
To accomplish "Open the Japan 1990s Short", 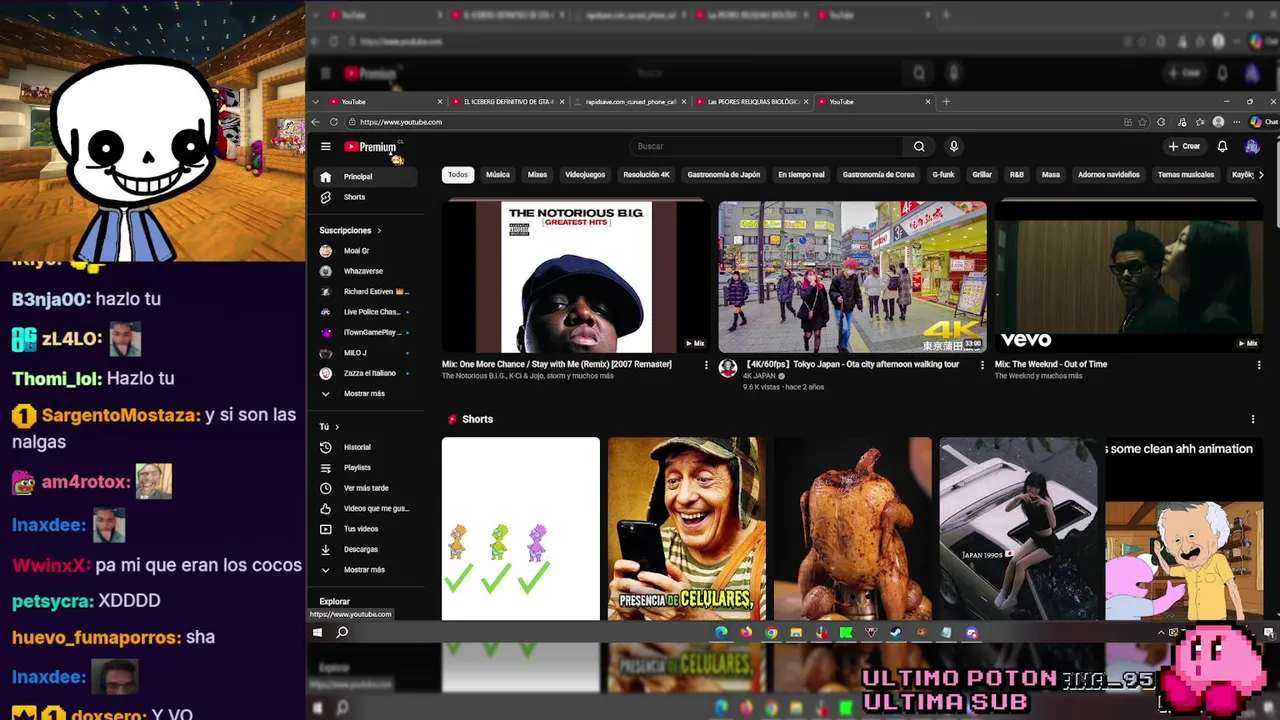I will [1018, 529].
